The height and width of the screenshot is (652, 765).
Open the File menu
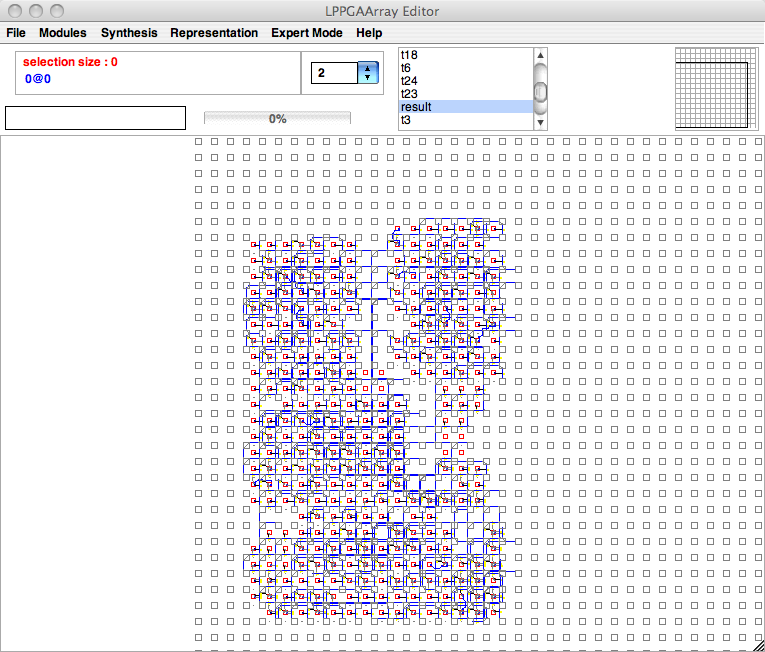coord(16,33)
